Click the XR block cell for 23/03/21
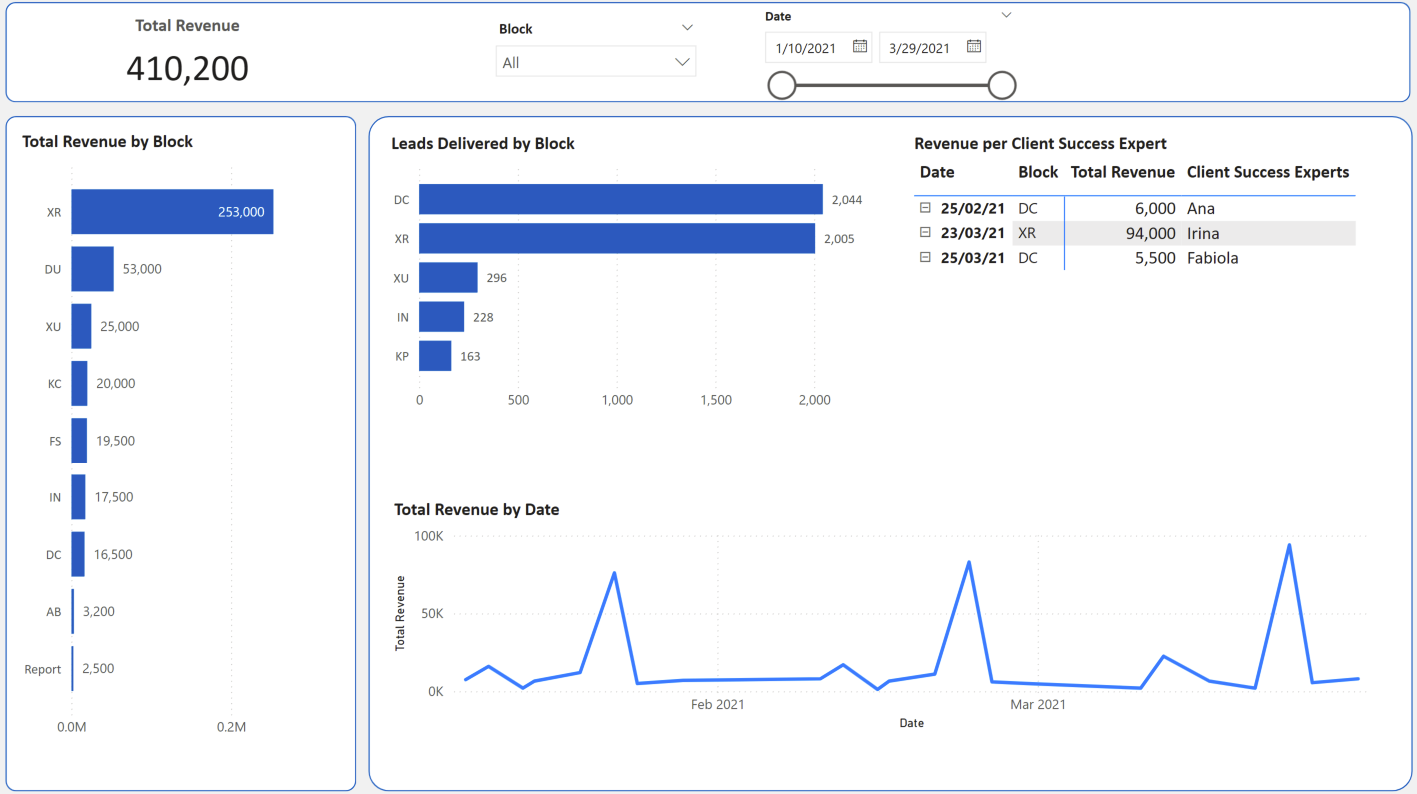This screenshot has height=794, width=1417. tap(1027, 233)
